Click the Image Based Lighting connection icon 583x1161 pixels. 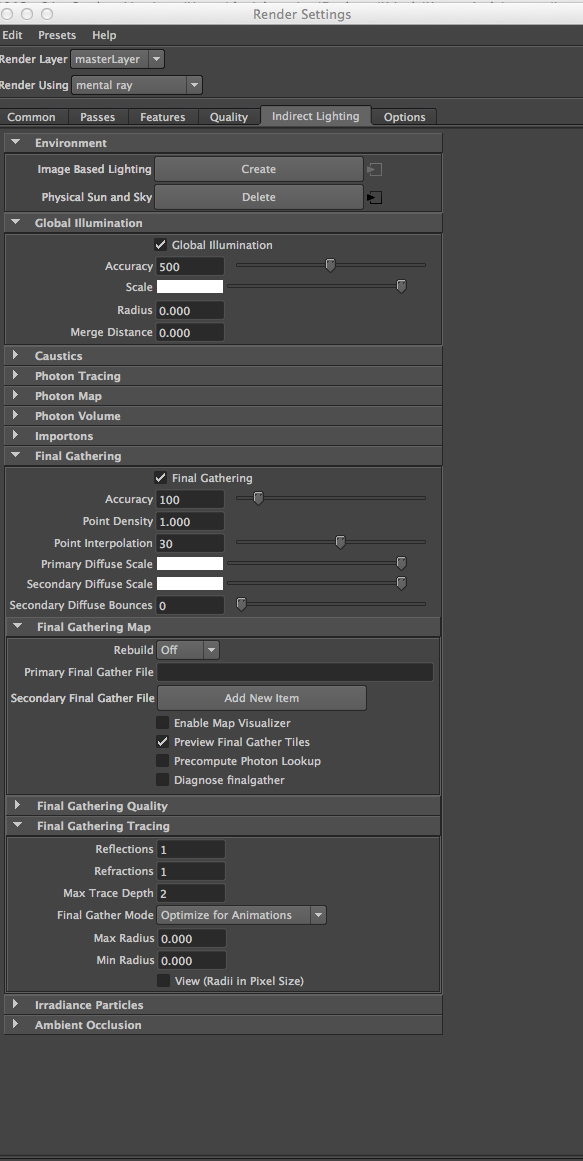click(375, 170)
